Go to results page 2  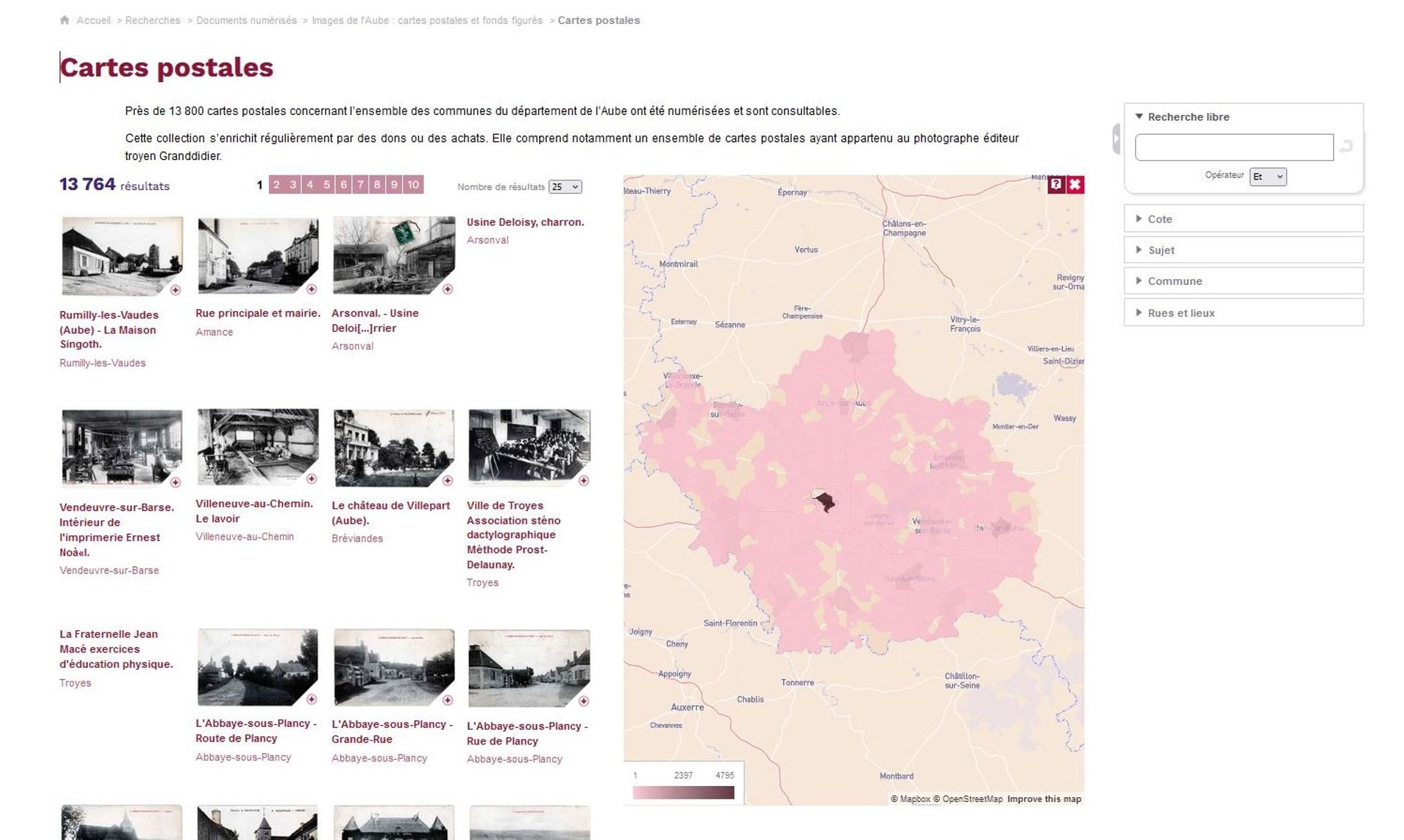pyautogui.click(x=277, y=185)
